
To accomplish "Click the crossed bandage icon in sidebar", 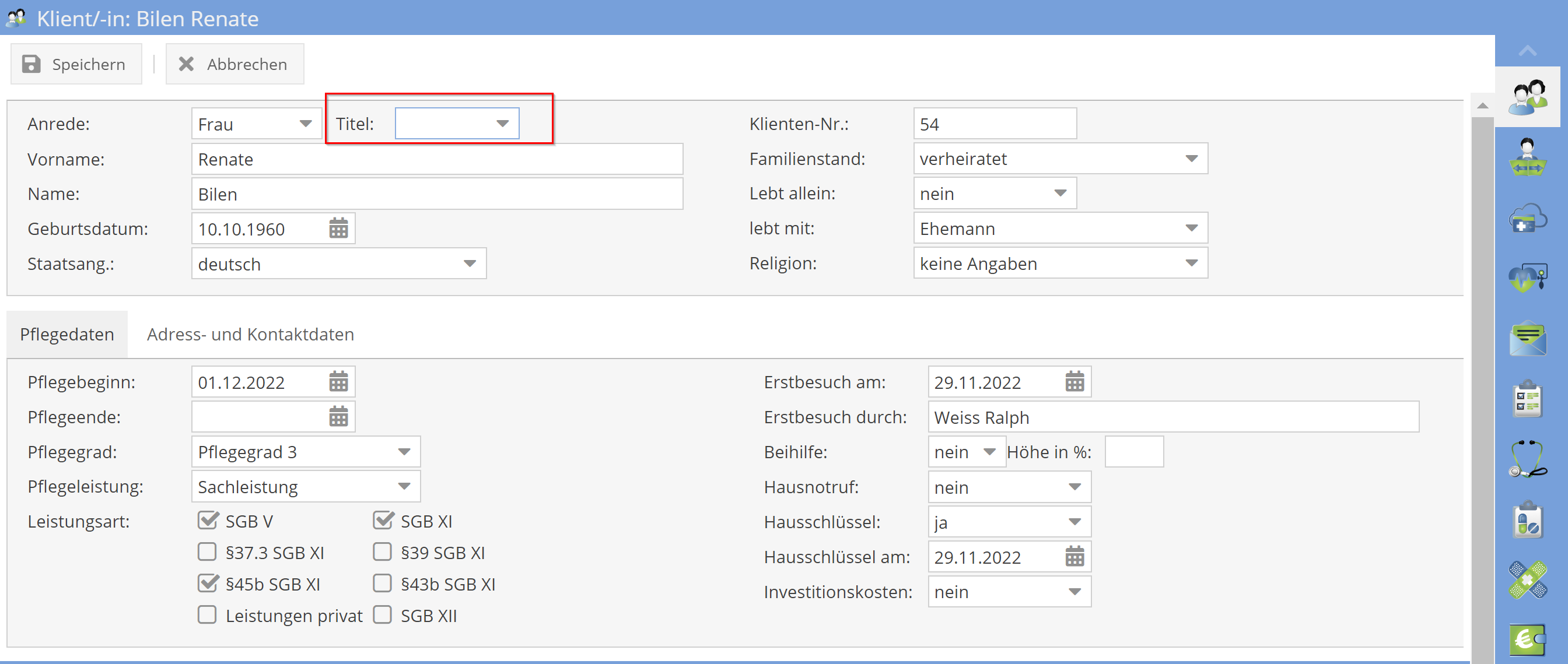I will point(1527,579).
